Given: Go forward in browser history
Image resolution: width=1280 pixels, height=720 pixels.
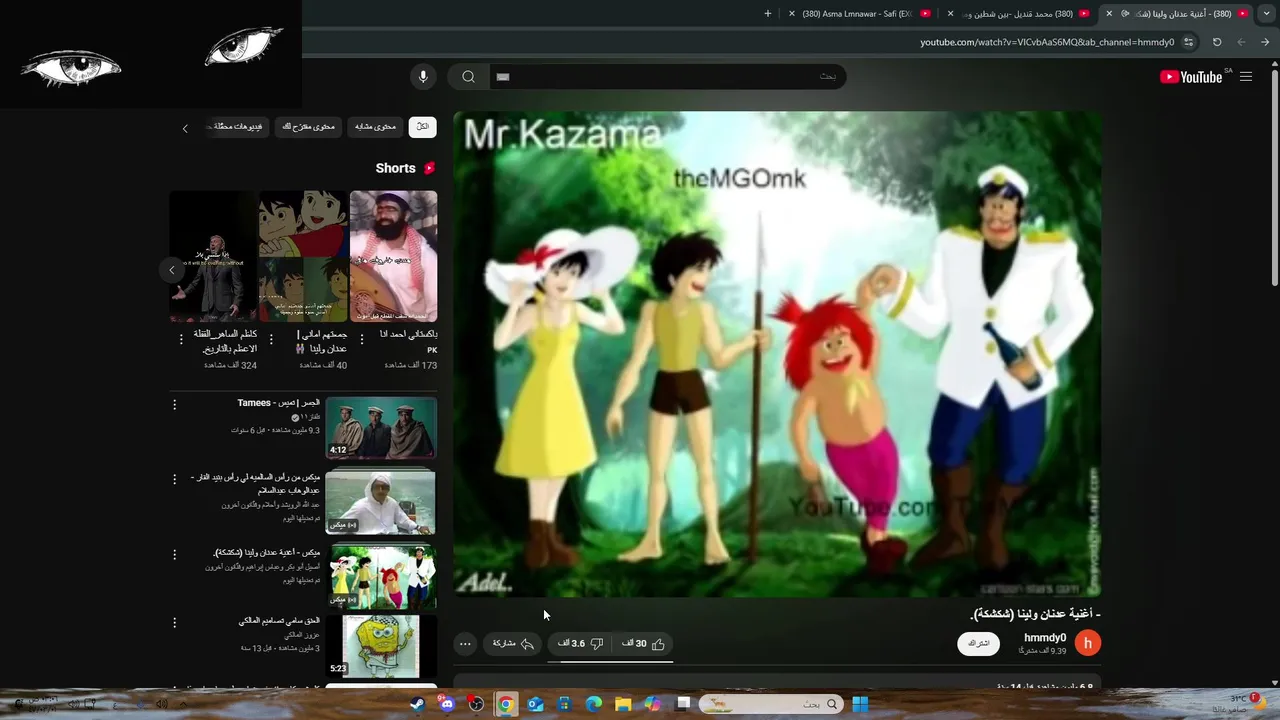Looking at the screenshot, I should [x=1241, y=42].
